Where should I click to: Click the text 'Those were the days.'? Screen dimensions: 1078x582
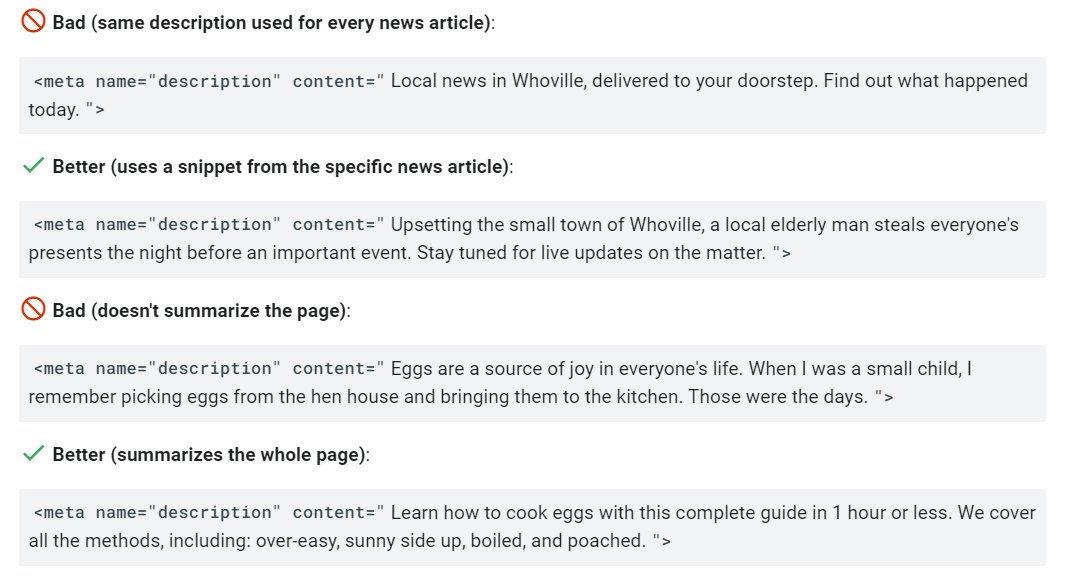(778, 397)
